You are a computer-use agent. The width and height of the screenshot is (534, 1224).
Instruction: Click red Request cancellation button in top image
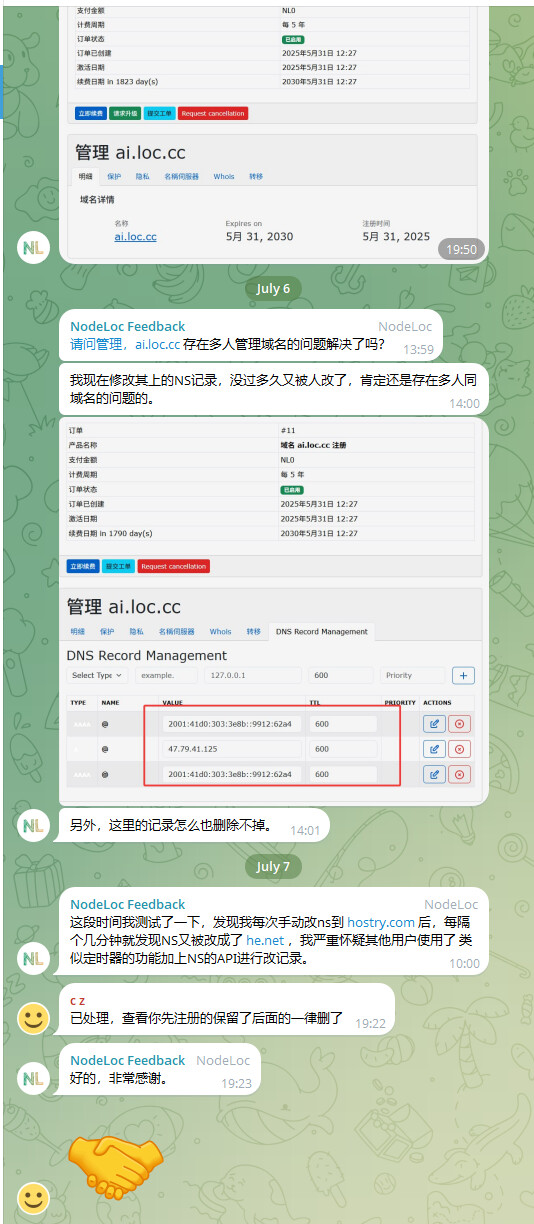213,113
